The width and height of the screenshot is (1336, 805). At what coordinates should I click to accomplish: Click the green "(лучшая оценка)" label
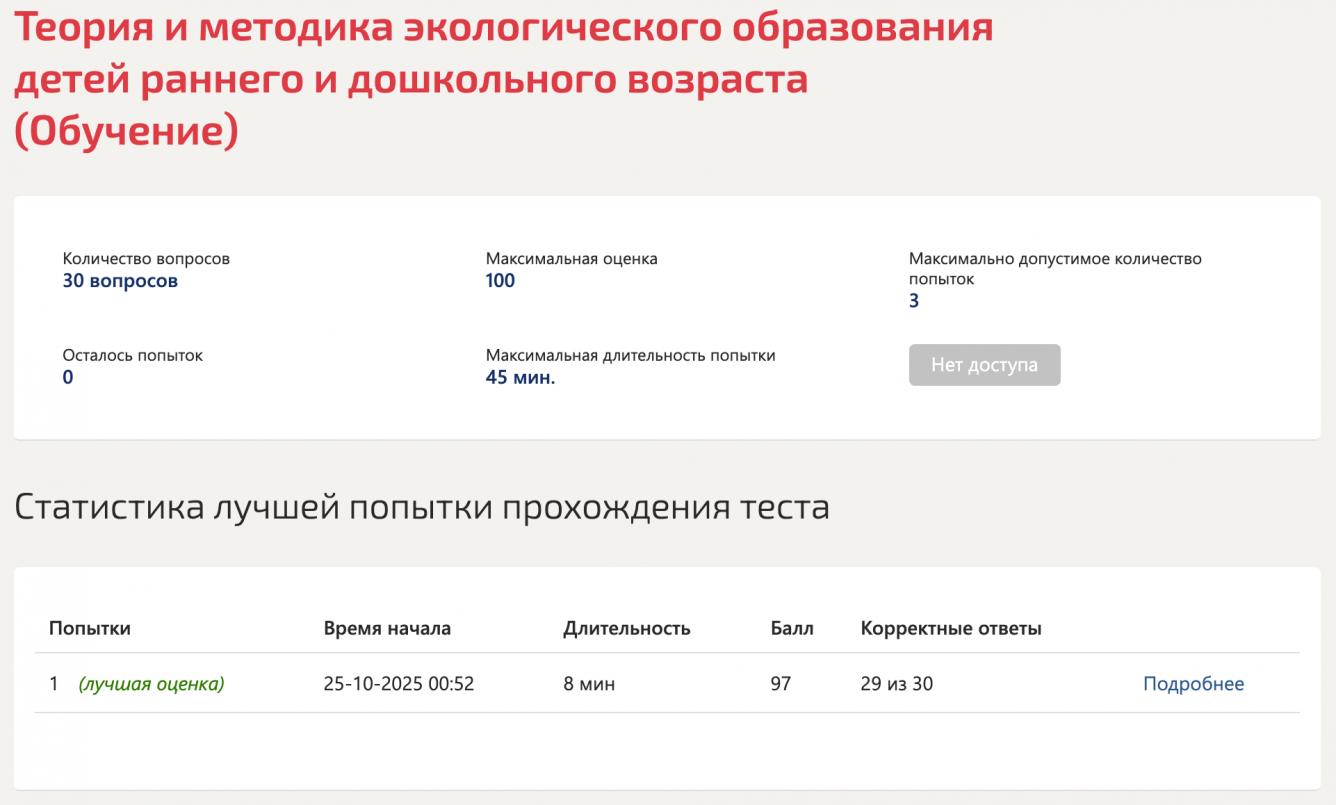pos(151,684)
